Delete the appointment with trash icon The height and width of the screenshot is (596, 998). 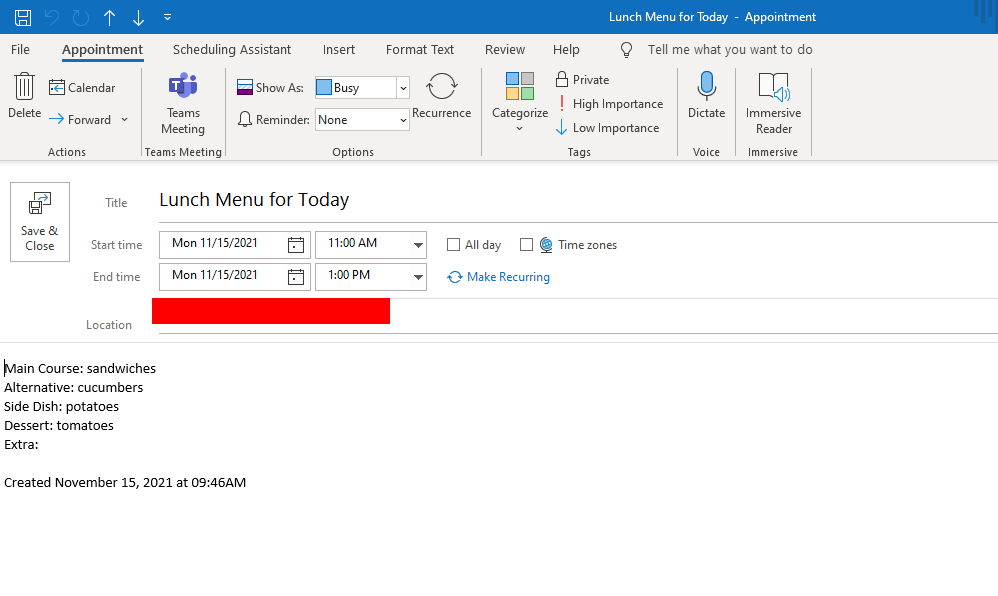coord(24,96)
